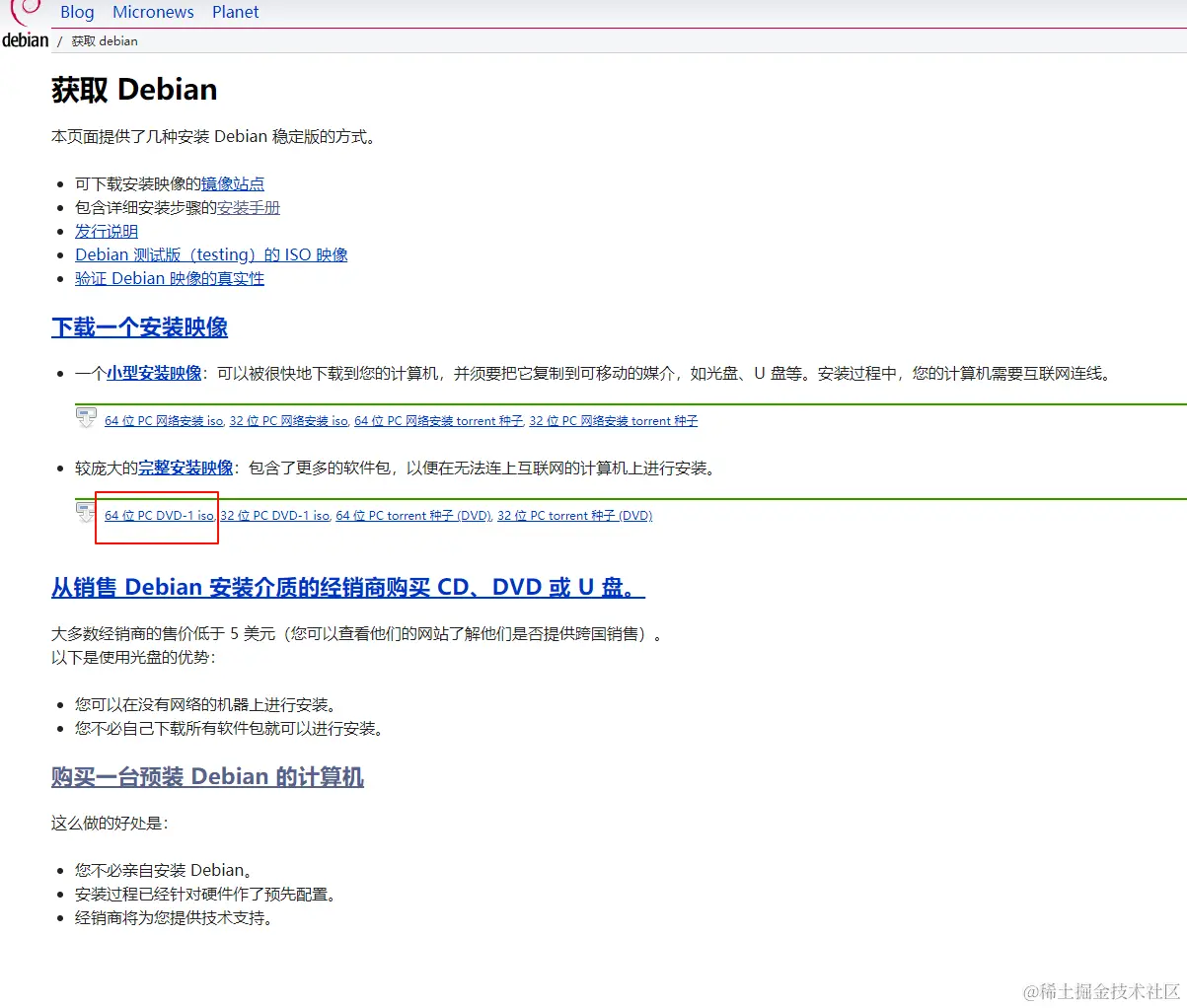
Task: Click the sentence beginning 大多数经销商的售价低于 5 美元
Action: click(x=357, y=633)
